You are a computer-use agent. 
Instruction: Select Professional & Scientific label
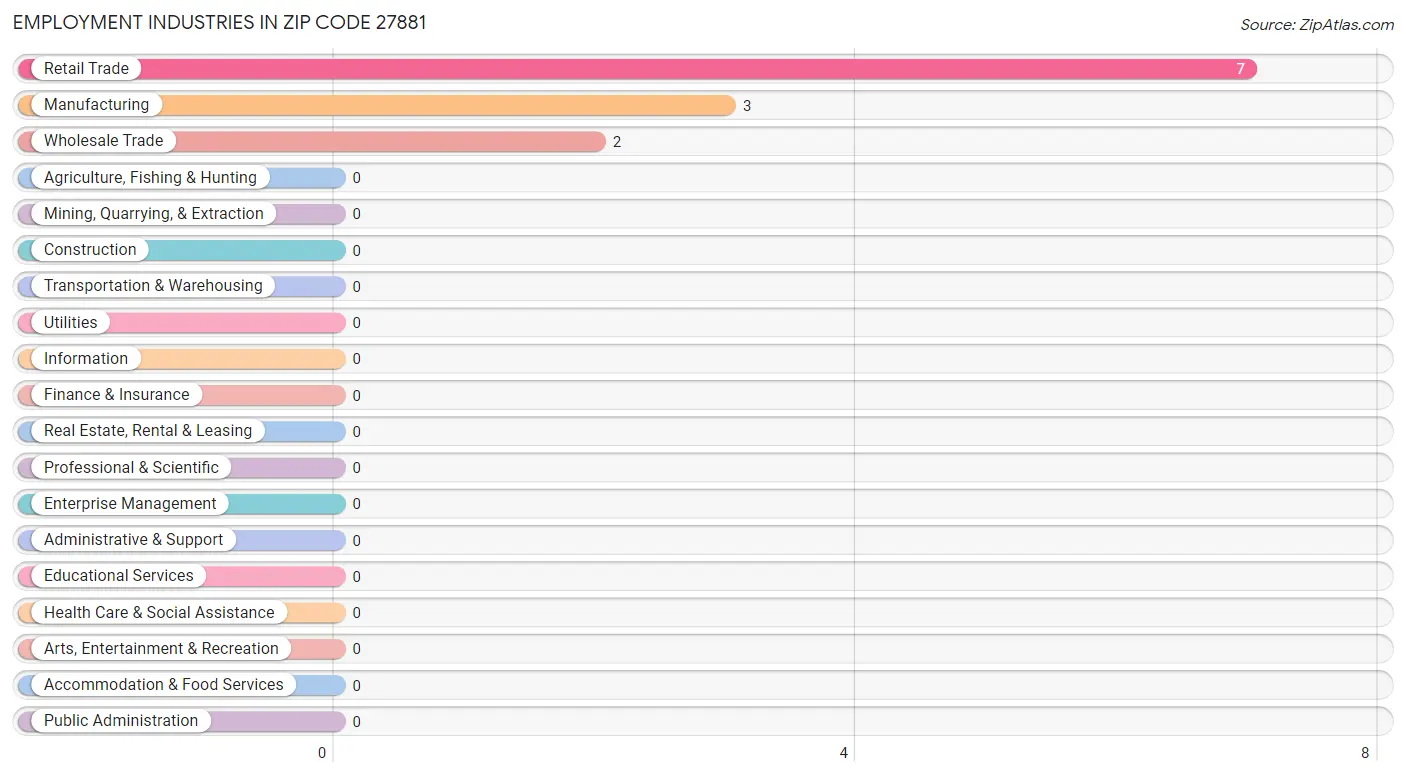131,468
